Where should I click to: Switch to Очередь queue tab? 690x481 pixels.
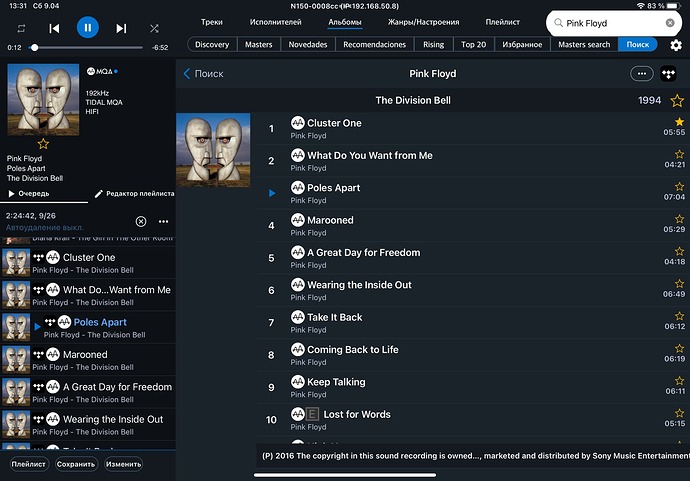pyautogui.click(x=29, y=194)
